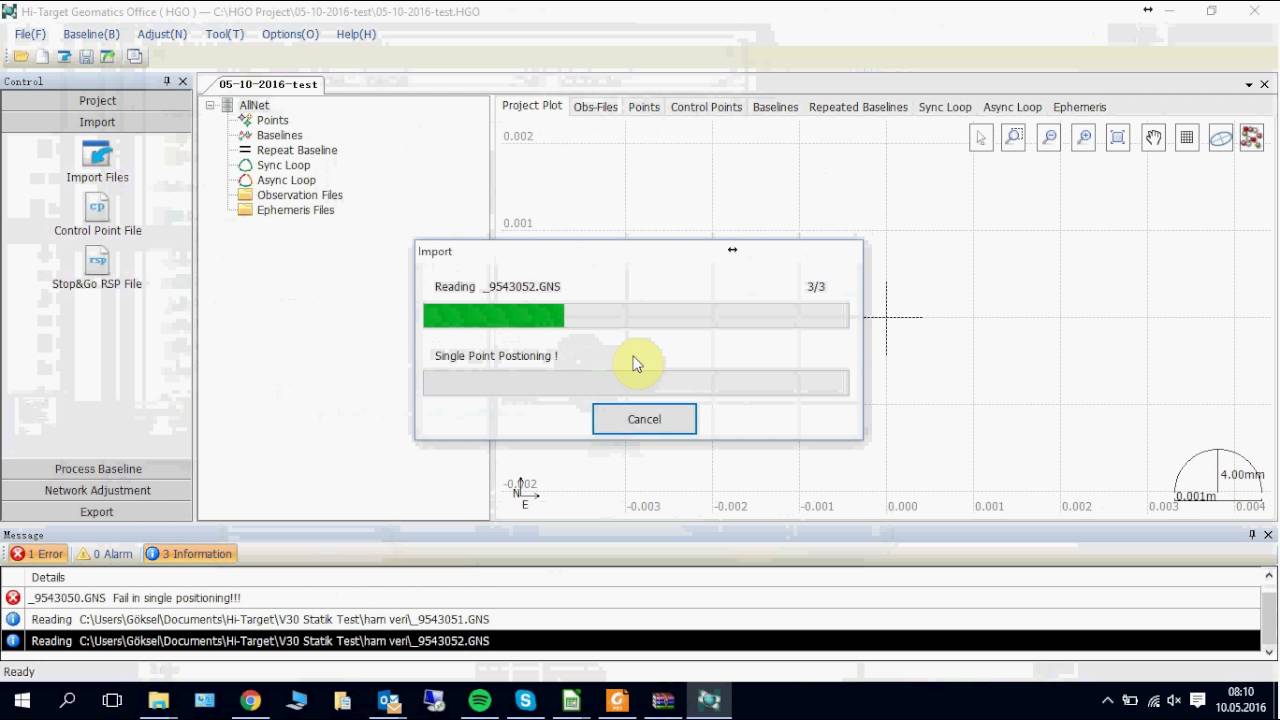The height and width of the screenshot is (720, 1280).
Task: Open the File(F) menu
Action: click(x=30, y=34)
